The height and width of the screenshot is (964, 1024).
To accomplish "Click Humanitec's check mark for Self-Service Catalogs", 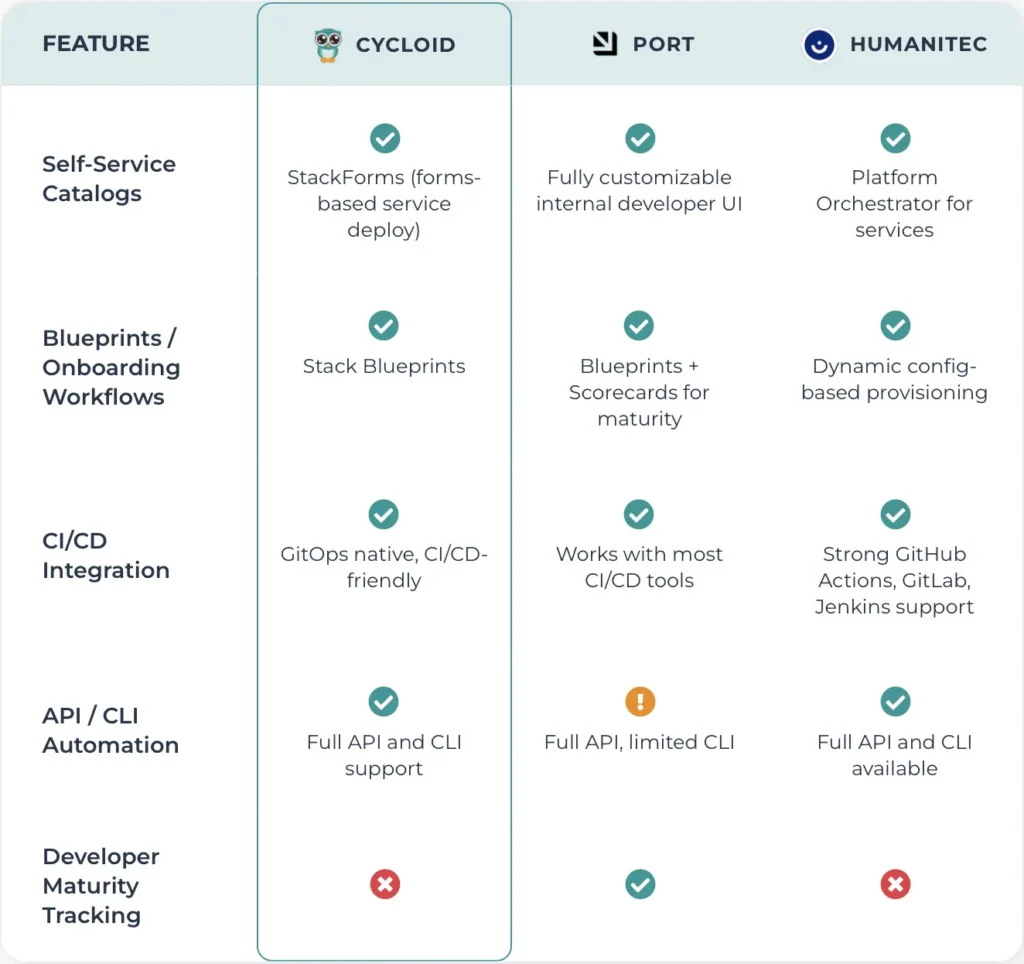I will [895, 138].
